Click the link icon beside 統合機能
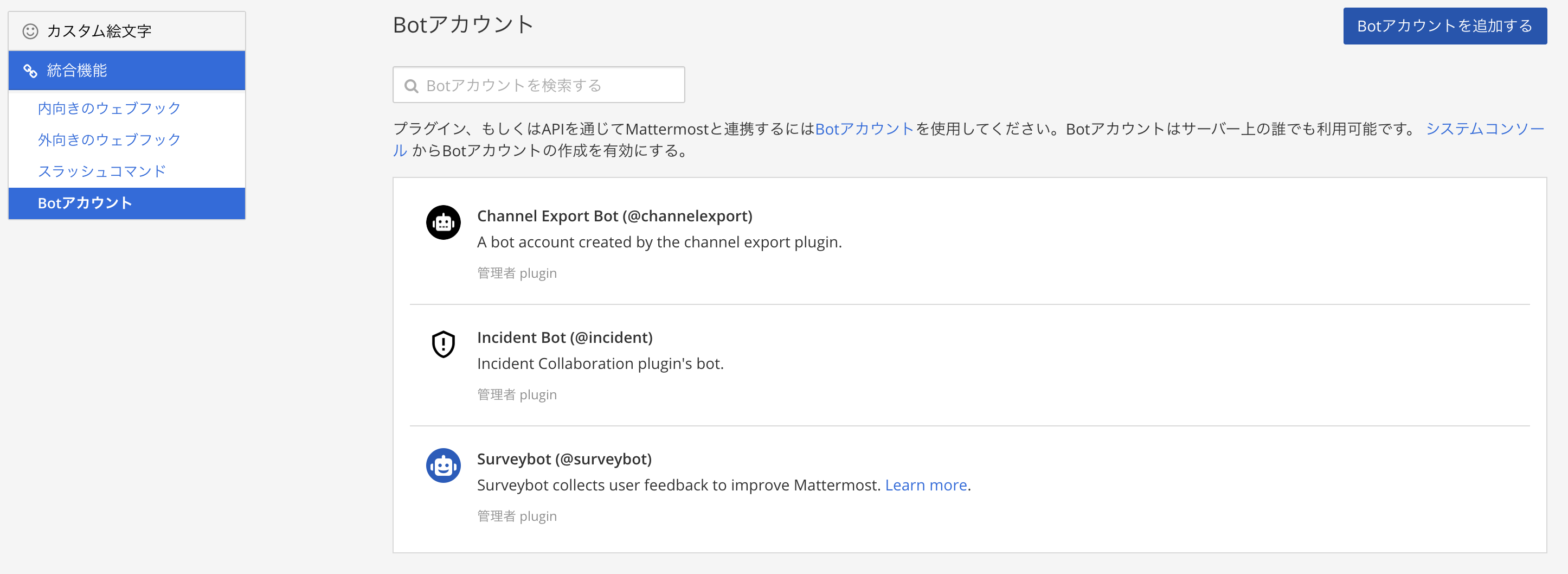This screenshot has height=574, width=1568. (x=30, y=71)
